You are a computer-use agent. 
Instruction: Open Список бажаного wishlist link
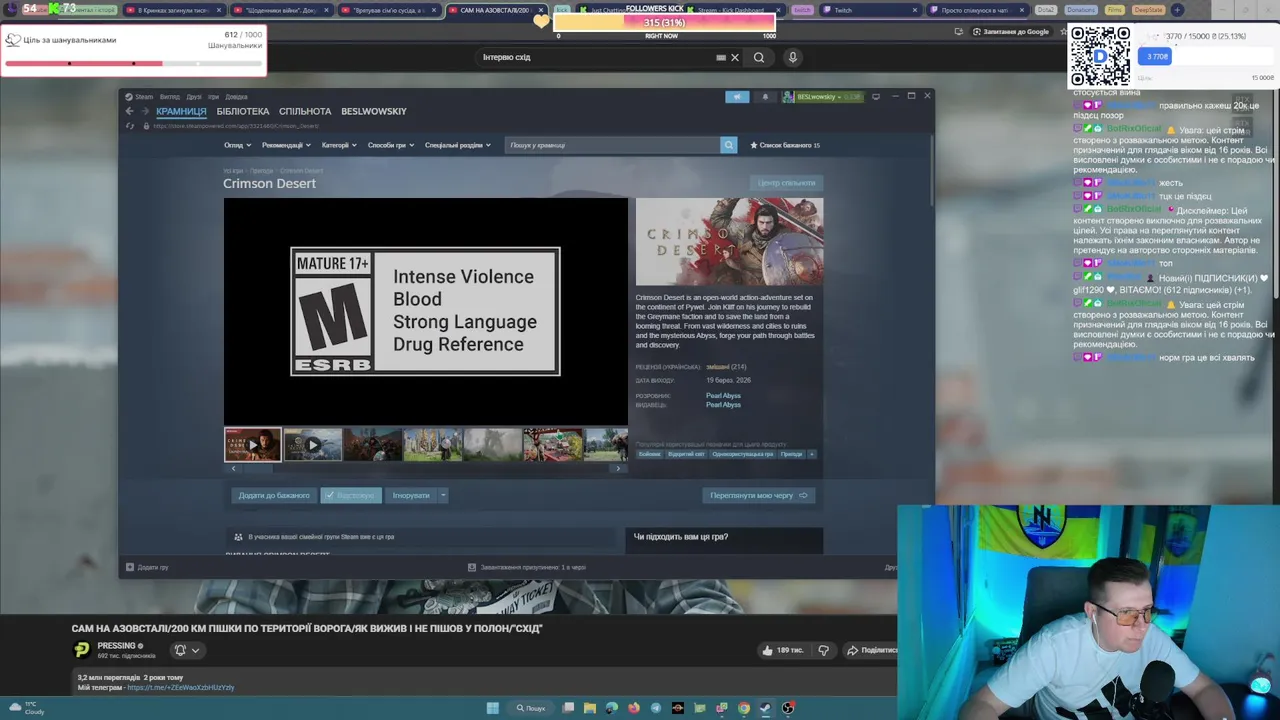coord(785,145)
